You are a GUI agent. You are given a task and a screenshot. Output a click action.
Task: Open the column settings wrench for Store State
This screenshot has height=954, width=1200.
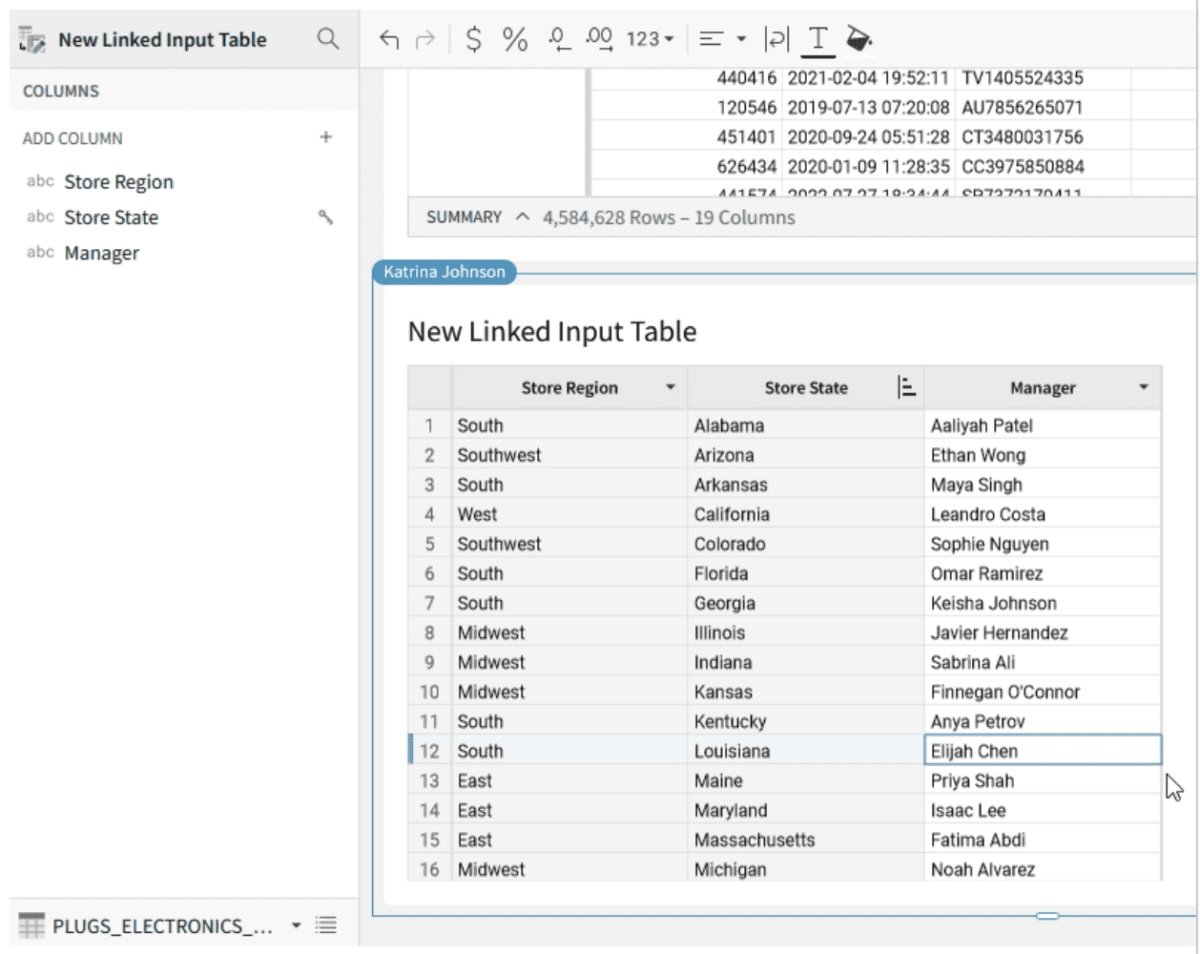point(326,217)
